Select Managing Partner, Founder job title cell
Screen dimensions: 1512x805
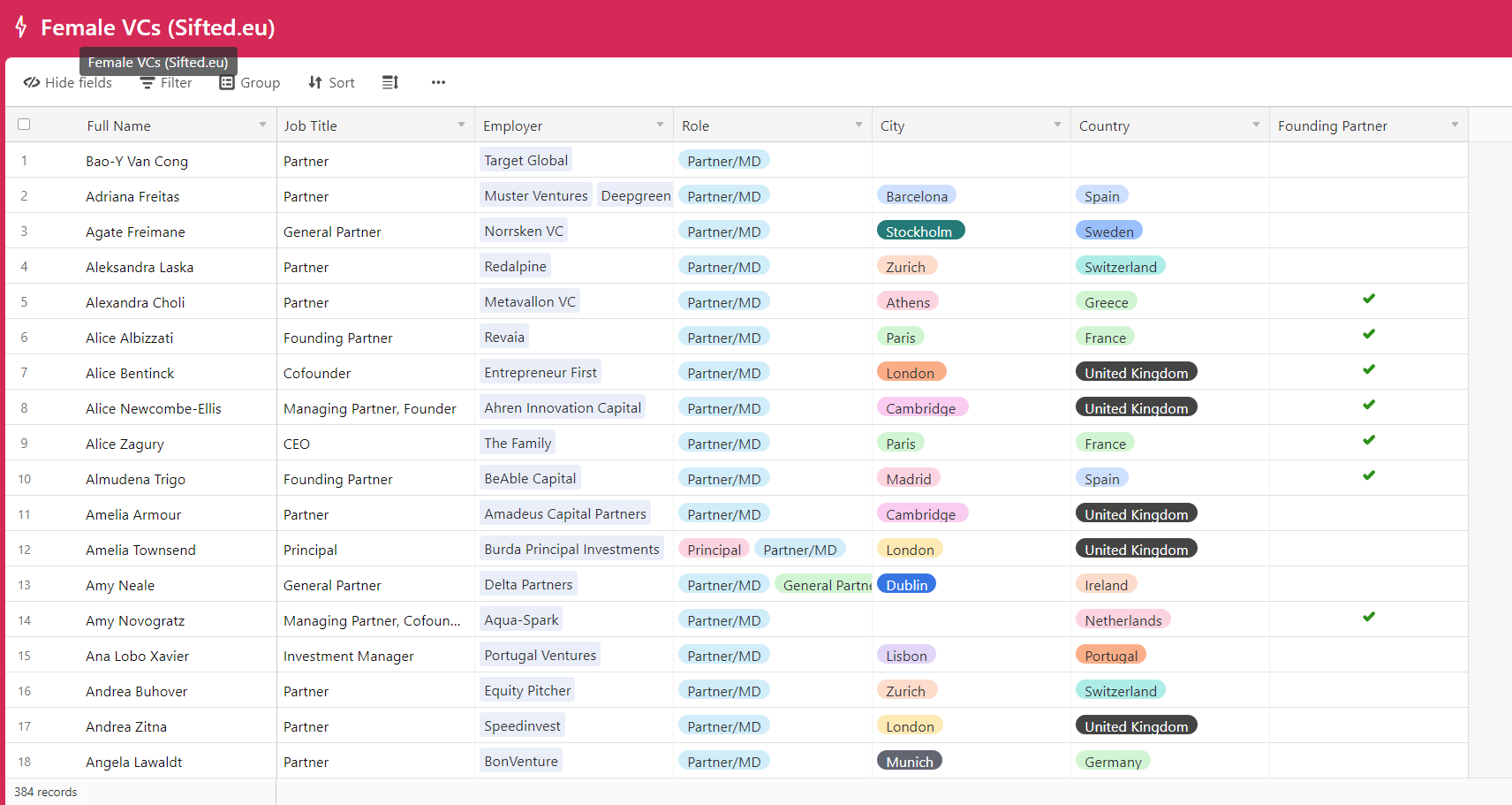pyautogui.click(x=375, y=407)
